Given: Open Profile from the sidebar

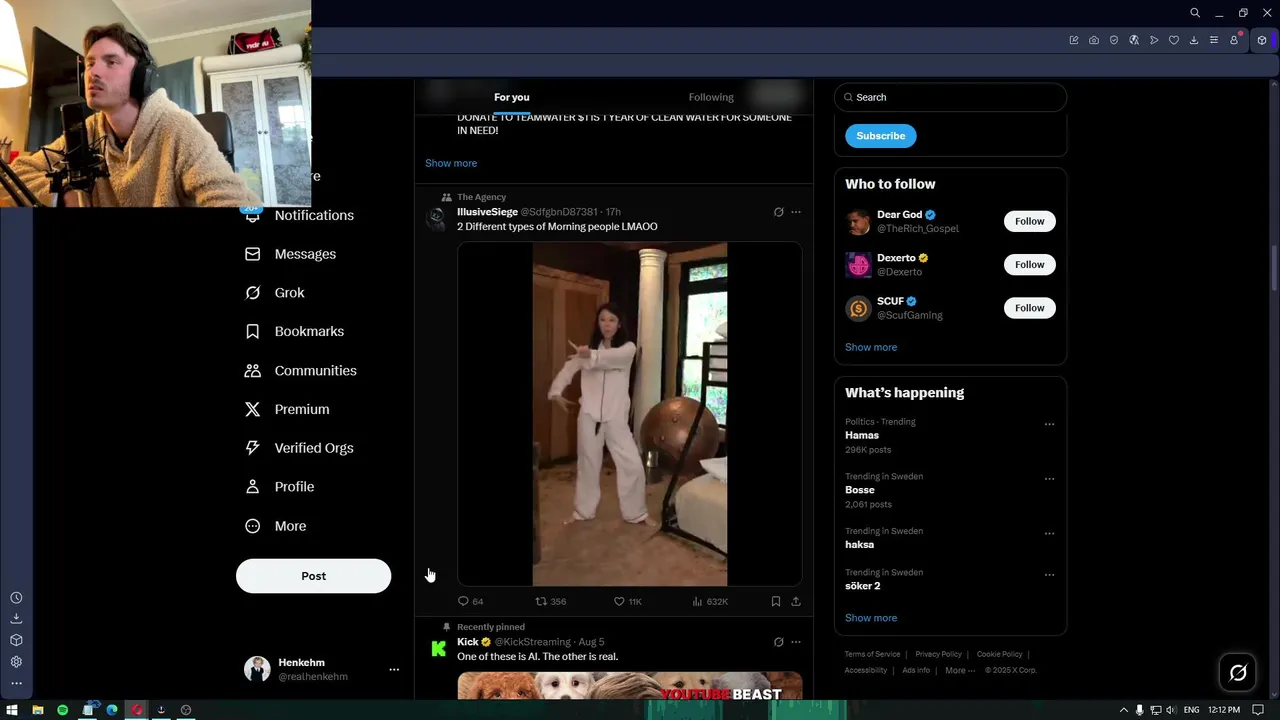Looking at the screenshot, I should pos(279,487).
